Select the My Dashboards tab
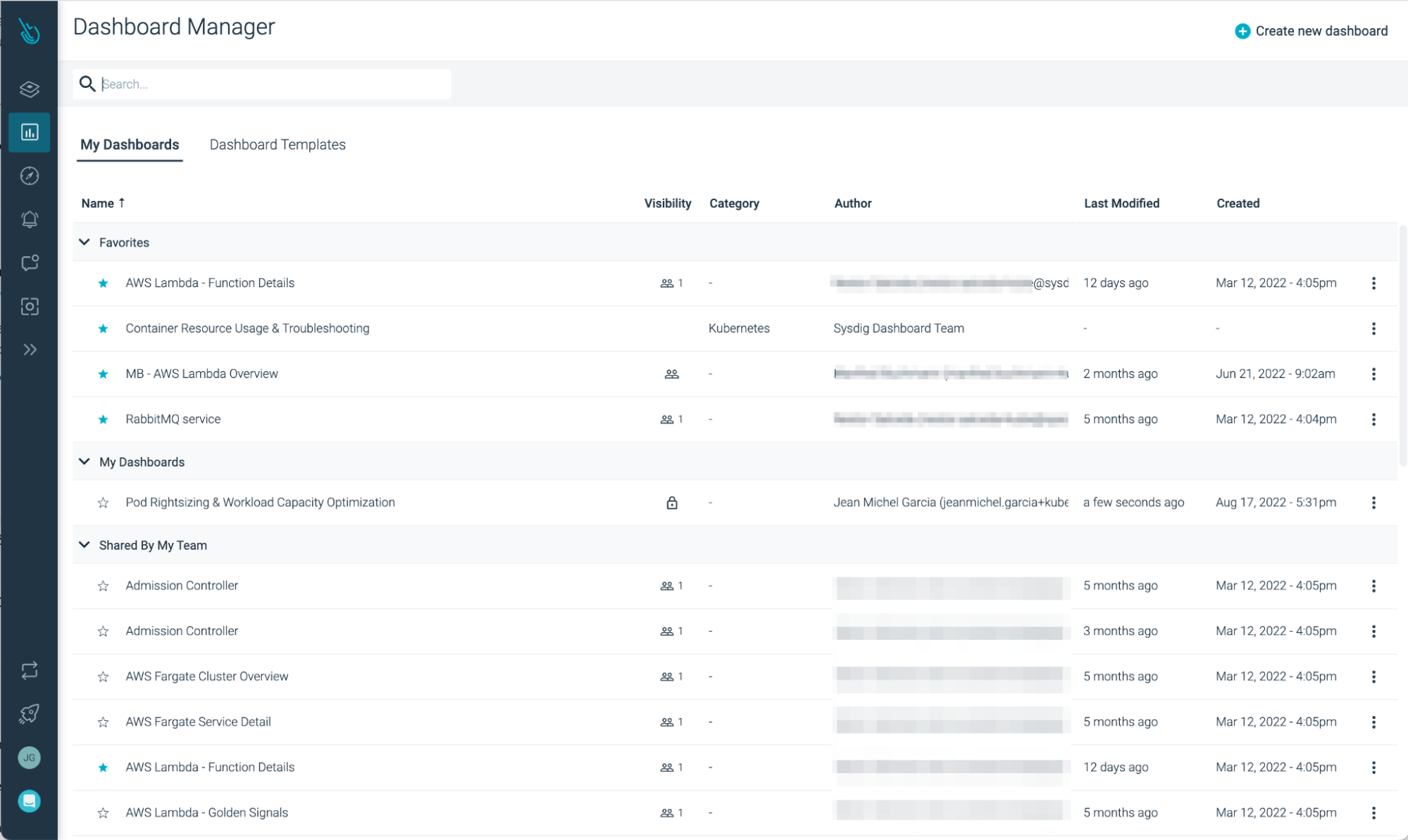Screen dimensions: 1408x840 130,144
